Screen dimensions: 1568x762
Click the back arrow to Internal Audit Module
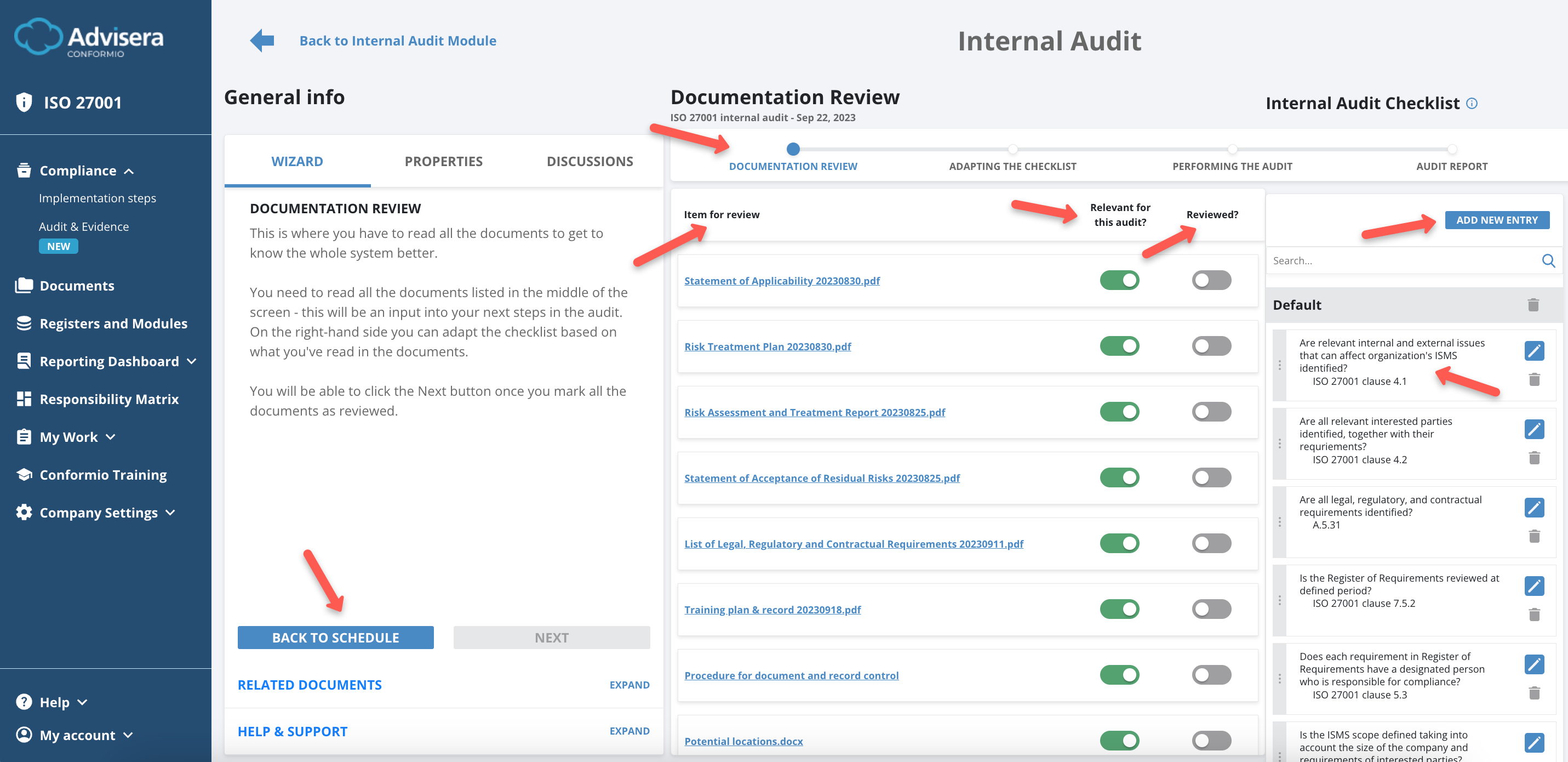[x=261, y=40]
